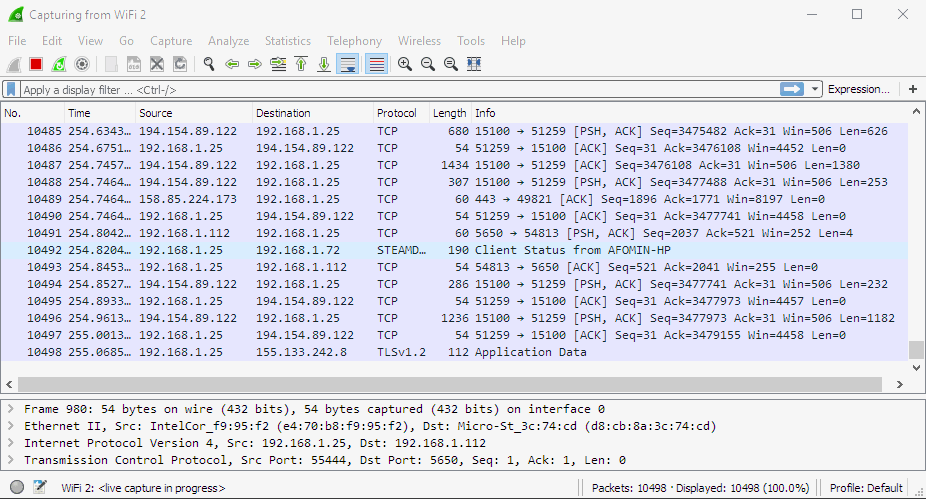
Task: Click the save capture file icon
Action: [134, 64]
